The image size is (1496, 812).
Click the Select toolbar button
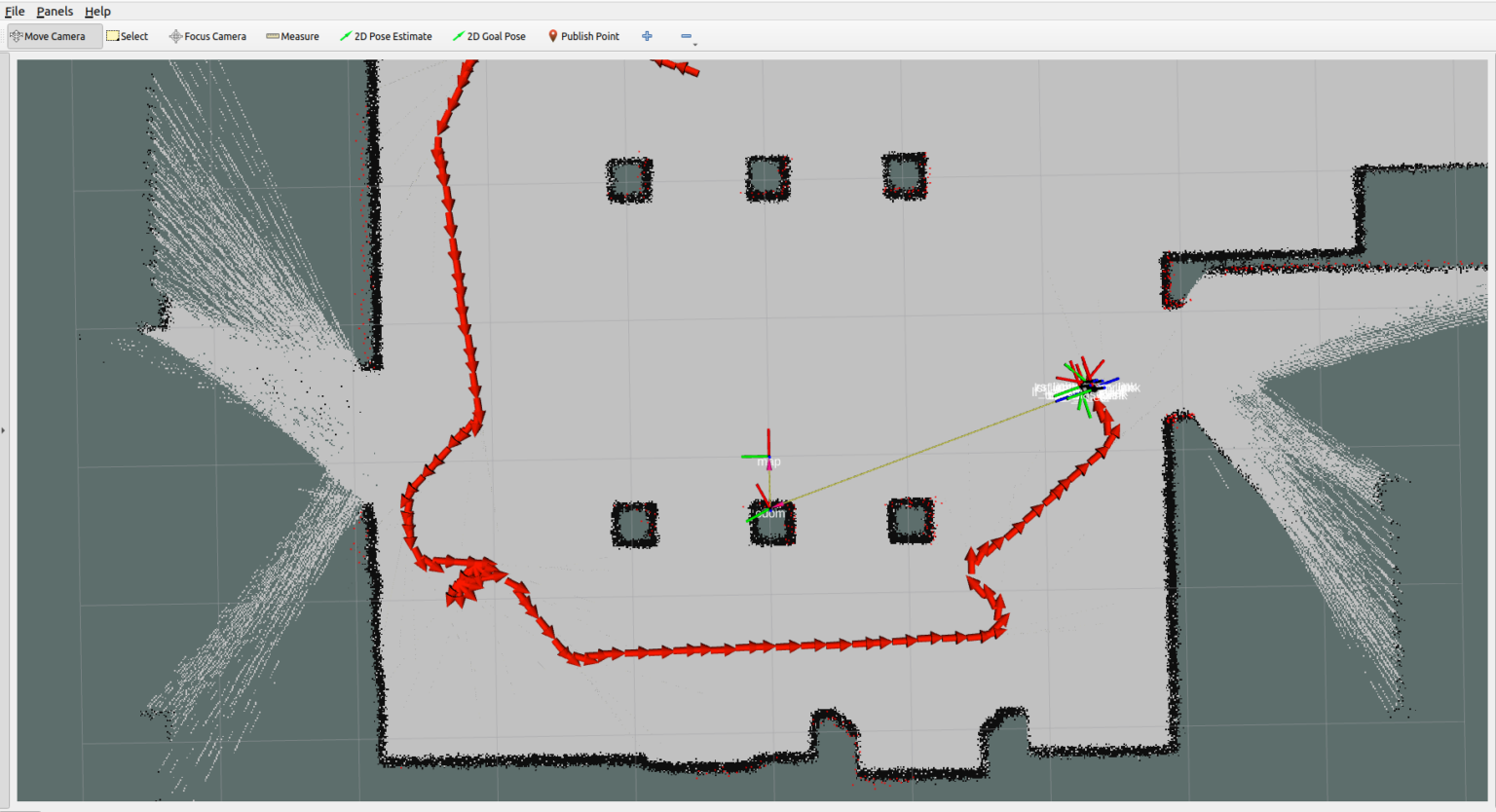point(127,36)
